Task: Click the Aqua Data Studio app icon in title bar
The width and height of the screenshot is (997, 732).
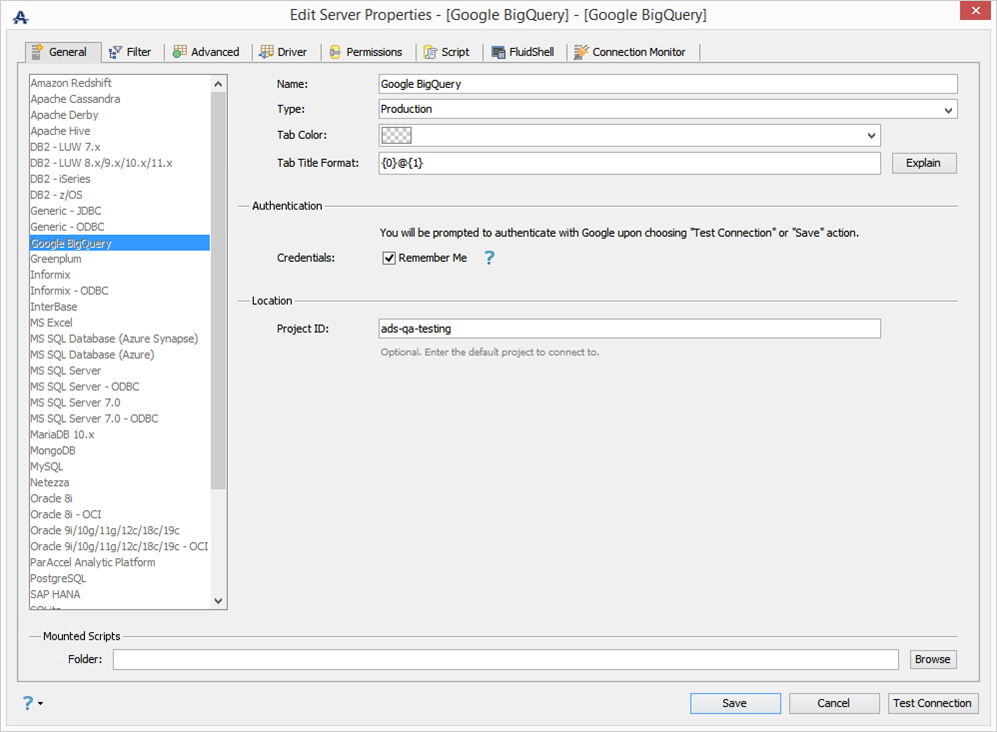Action: click(20, 17)
